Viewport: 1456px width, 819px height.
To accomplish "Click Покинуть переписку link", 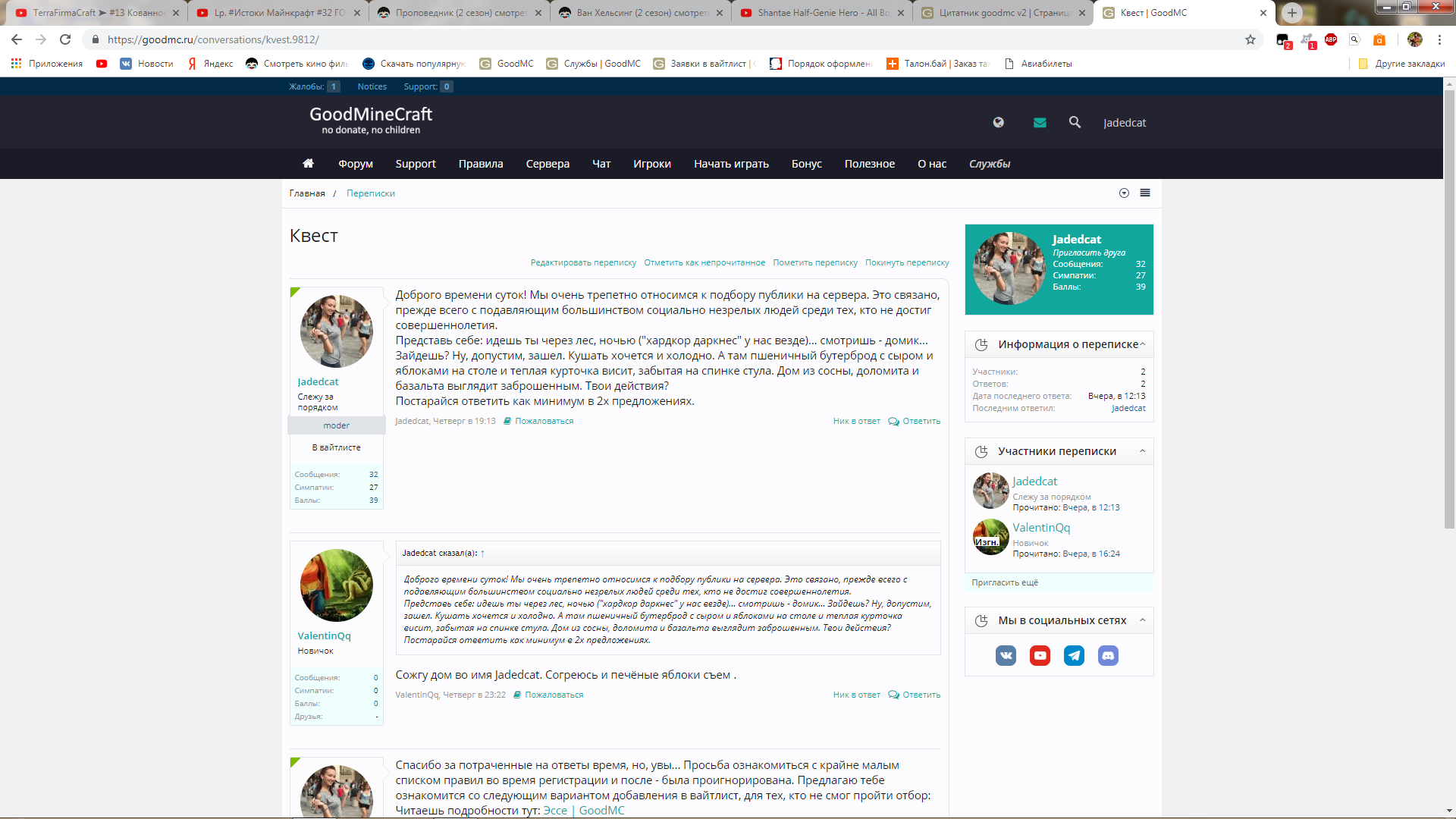I will click(x=906, y=262).
